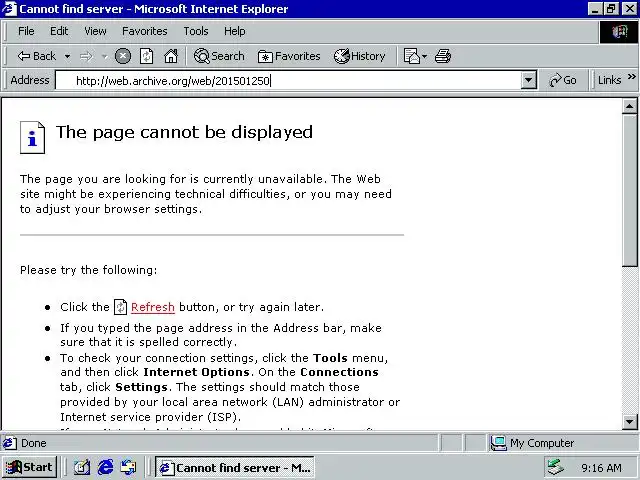Open the Search pane button
Screen dimensions: 640x480
(x=219, y=56)
